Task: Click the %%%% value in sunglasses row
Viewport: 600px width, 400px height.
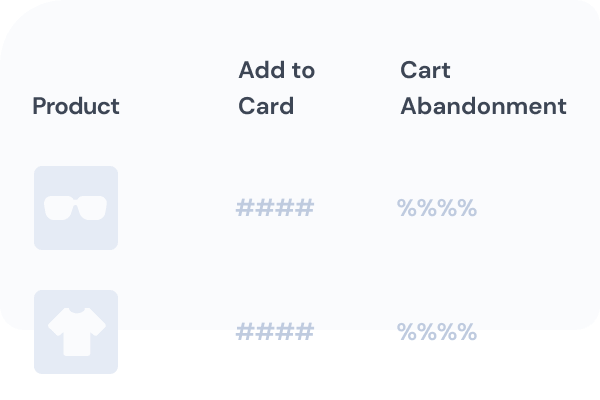Action: 437,208
